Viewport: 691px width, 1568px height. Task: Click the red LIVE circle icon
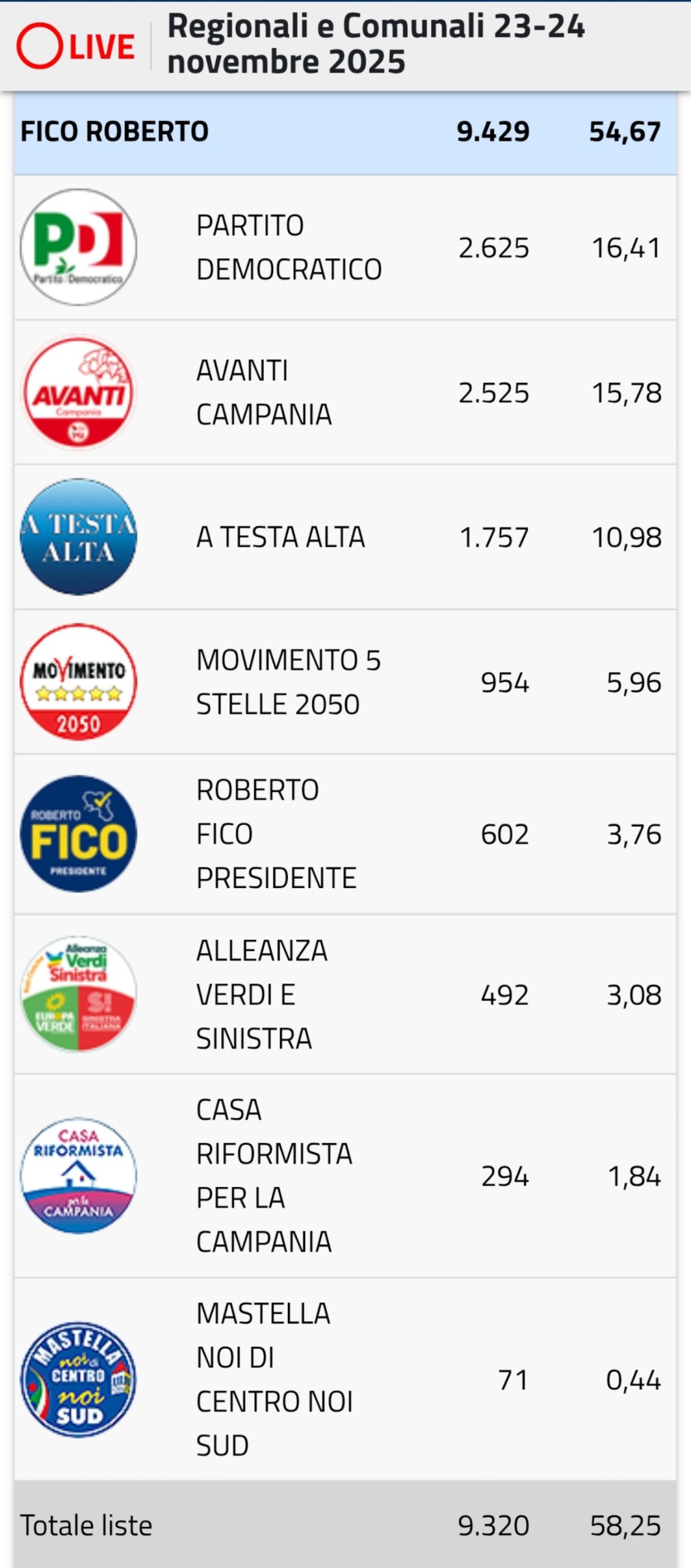(x=40, y=46)
